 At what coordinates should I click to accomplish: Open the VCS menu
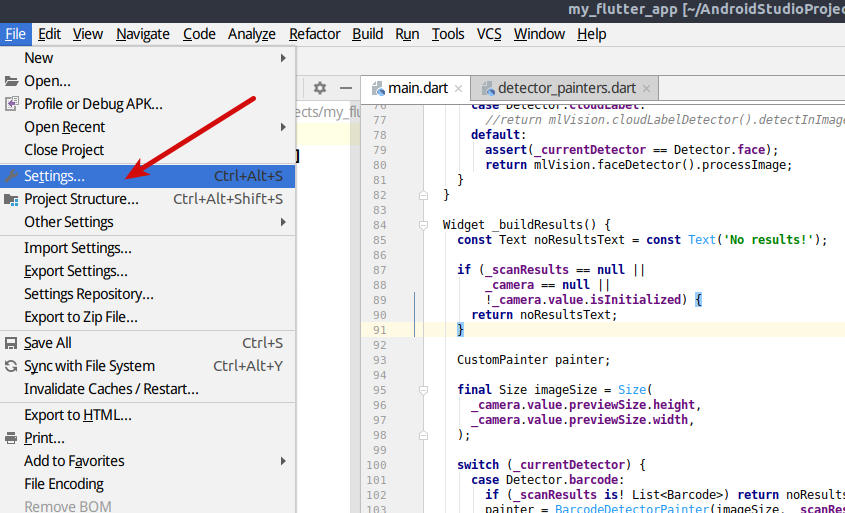(x=489, y=34)
